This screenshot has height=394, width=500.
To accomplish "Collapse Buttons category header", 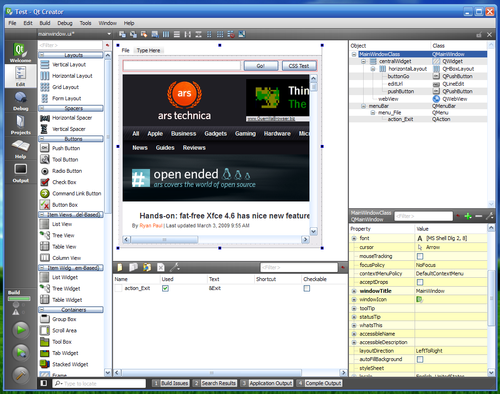I will pyautogui.click(x=71, y=139).
